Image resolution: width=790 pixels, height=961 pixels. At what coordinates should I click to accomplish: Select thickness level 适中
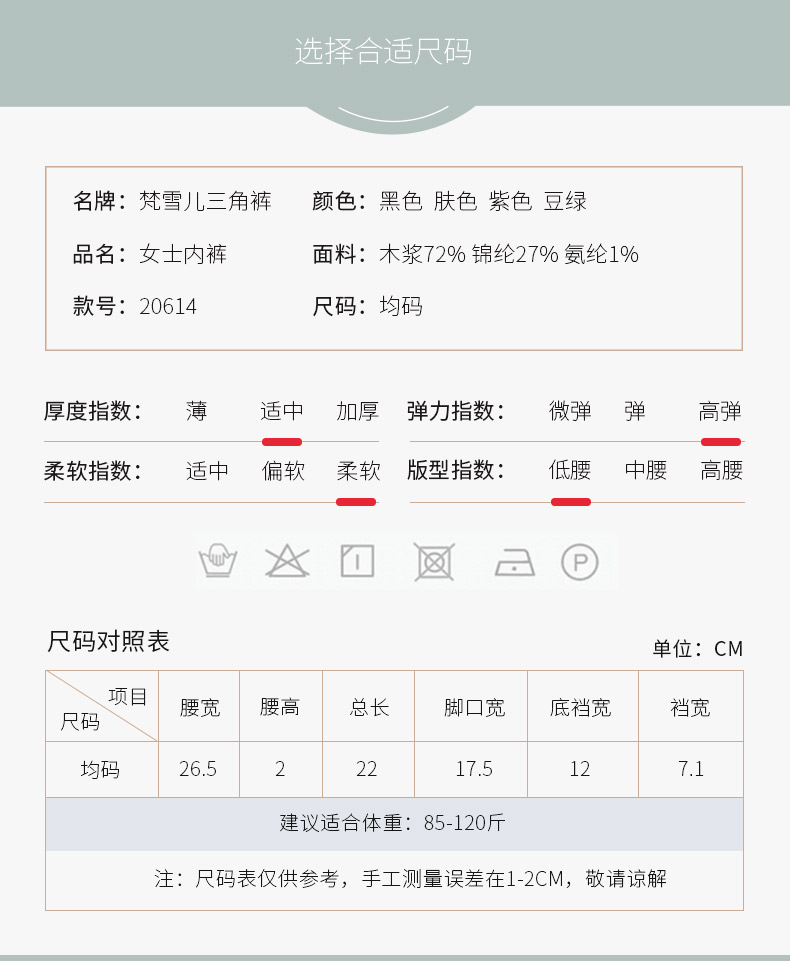coord(282,411)
